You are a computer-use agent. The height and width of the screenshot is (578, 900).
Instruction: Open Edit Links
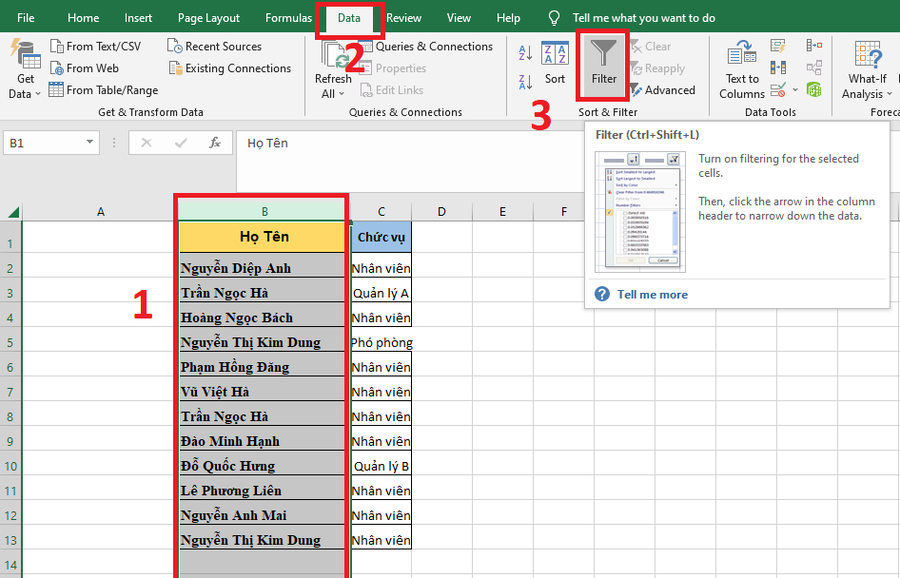[391, 90]
